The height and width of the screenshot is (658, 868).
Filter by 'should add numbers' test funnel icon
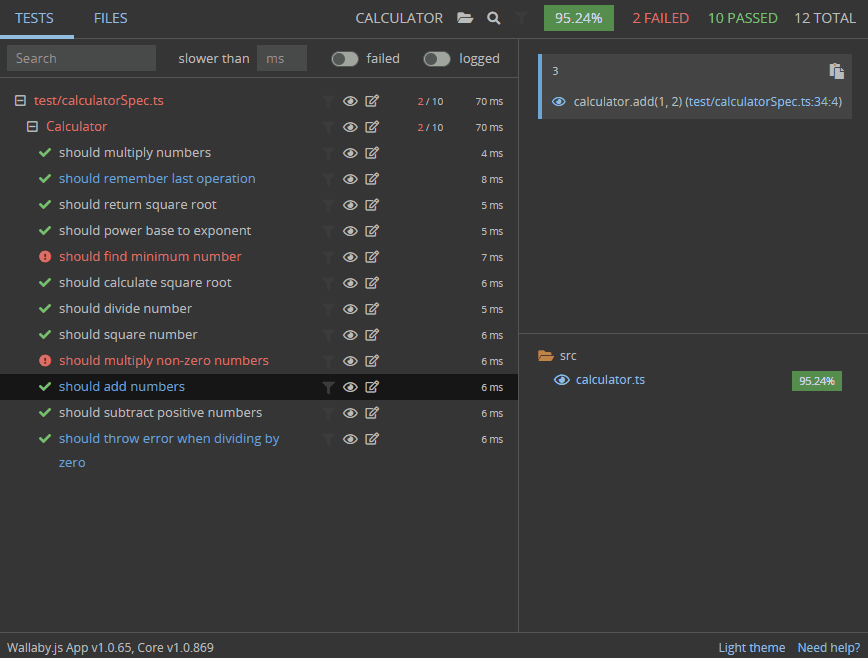click(x=328, y=387)
